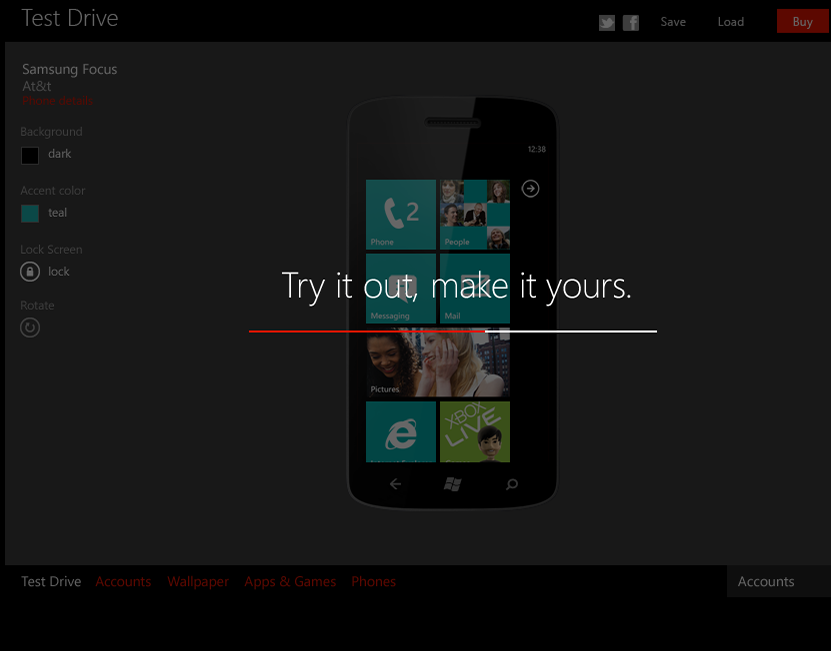Click the 12:38 clock on the phone
The width and height of the screenshot is (831, 651).
click(x=536, y=149)
